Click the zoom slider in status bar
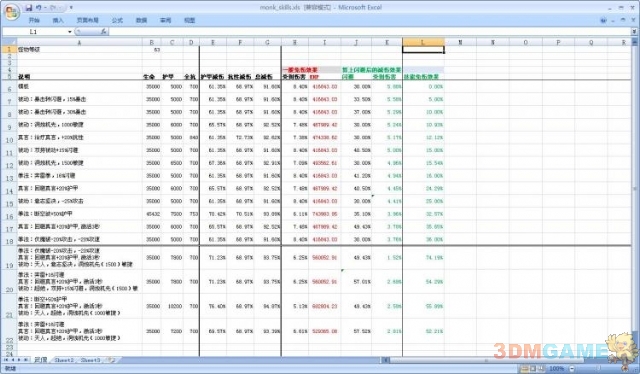The height and width of the screenshot is (374, 640). [x=598, y=369]
